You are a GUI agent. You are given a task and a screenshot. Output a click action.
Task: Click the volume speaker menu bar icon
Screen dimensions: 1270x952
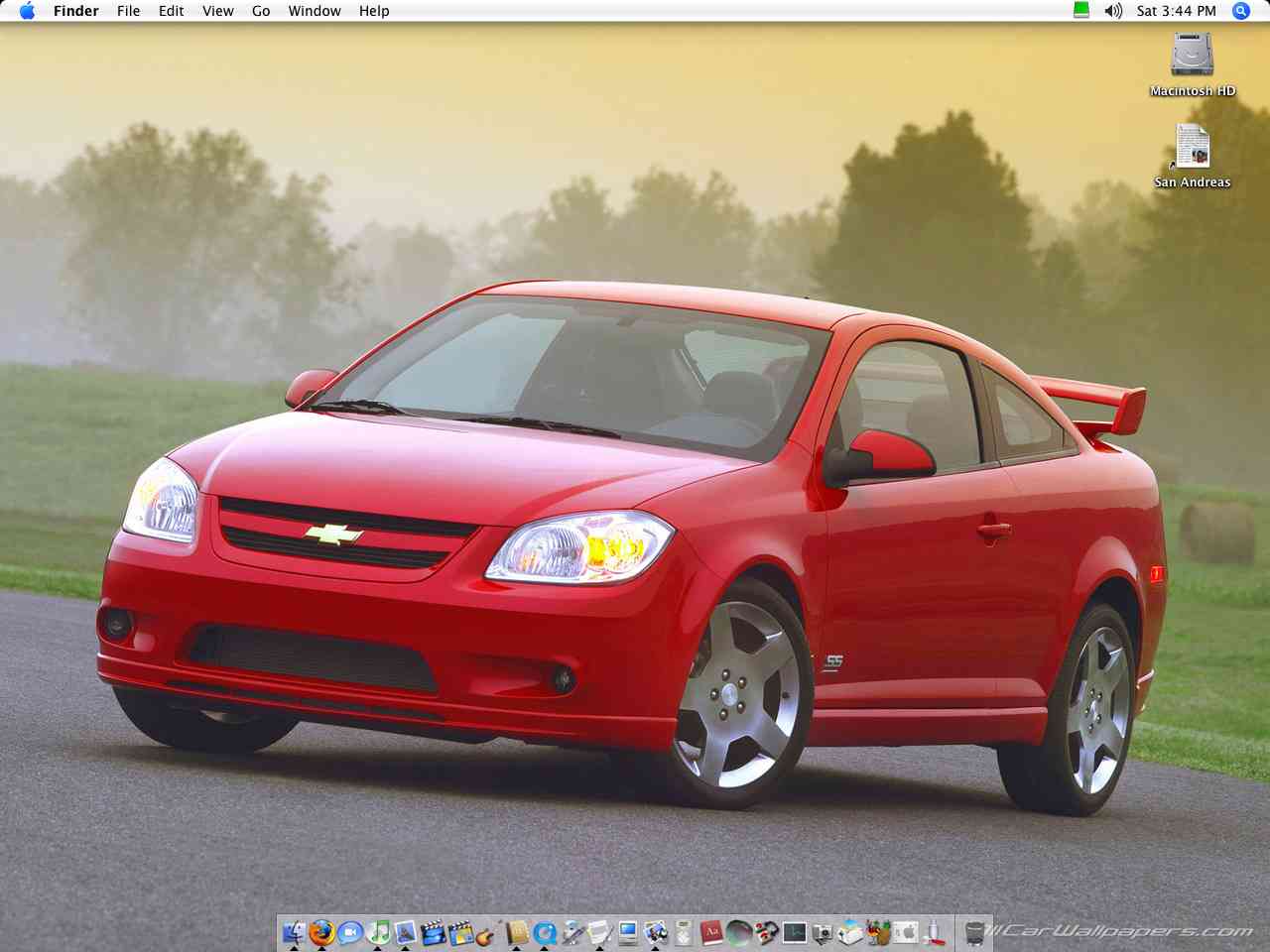[x=1113, y=11]
